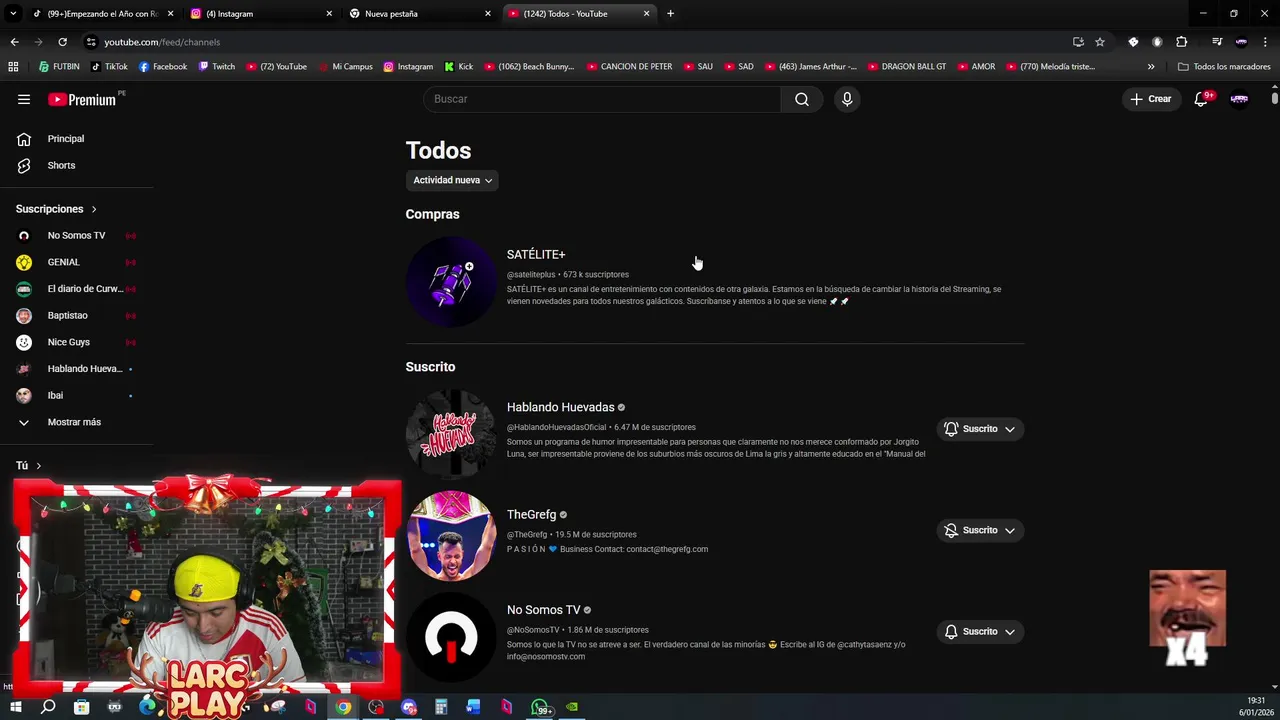Open the TheGrefg channel title
Image resolution: width=1280 pixels, height=720 pixels.
coord(531,515)
